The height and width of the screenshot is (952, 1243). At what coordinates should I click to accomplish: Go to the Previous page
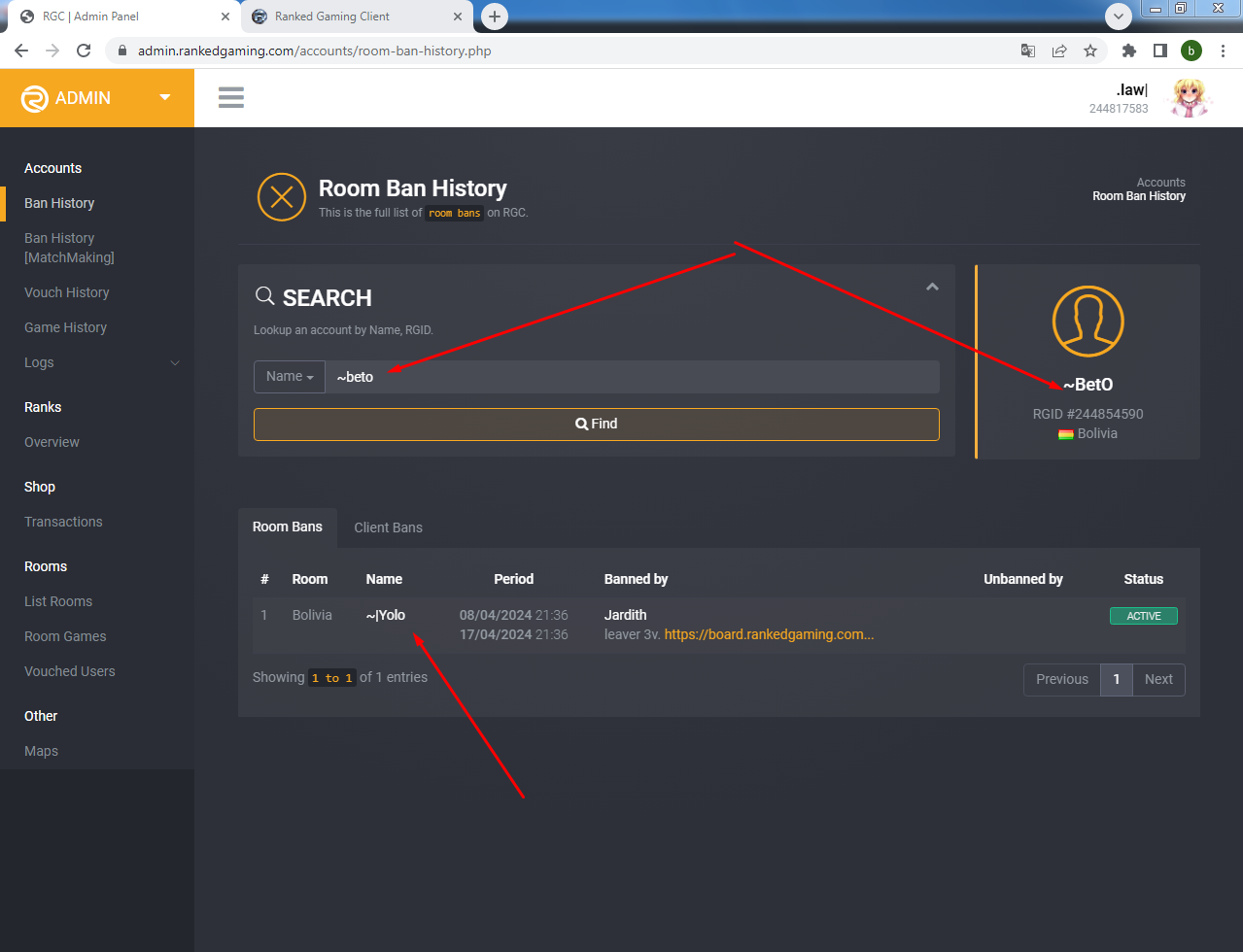1062,679
